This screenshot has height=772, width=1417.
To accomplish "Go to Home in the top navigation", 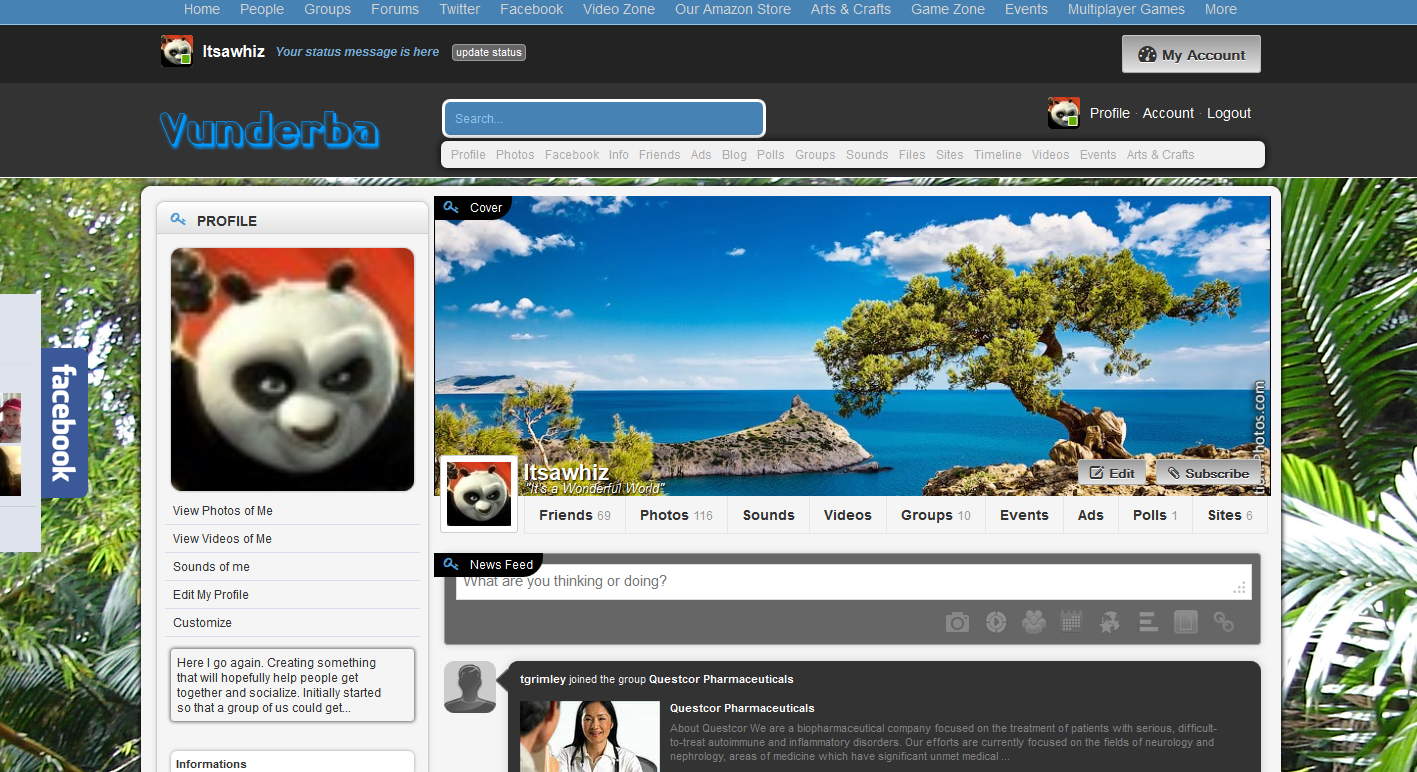I will click(x=202, y=9).
